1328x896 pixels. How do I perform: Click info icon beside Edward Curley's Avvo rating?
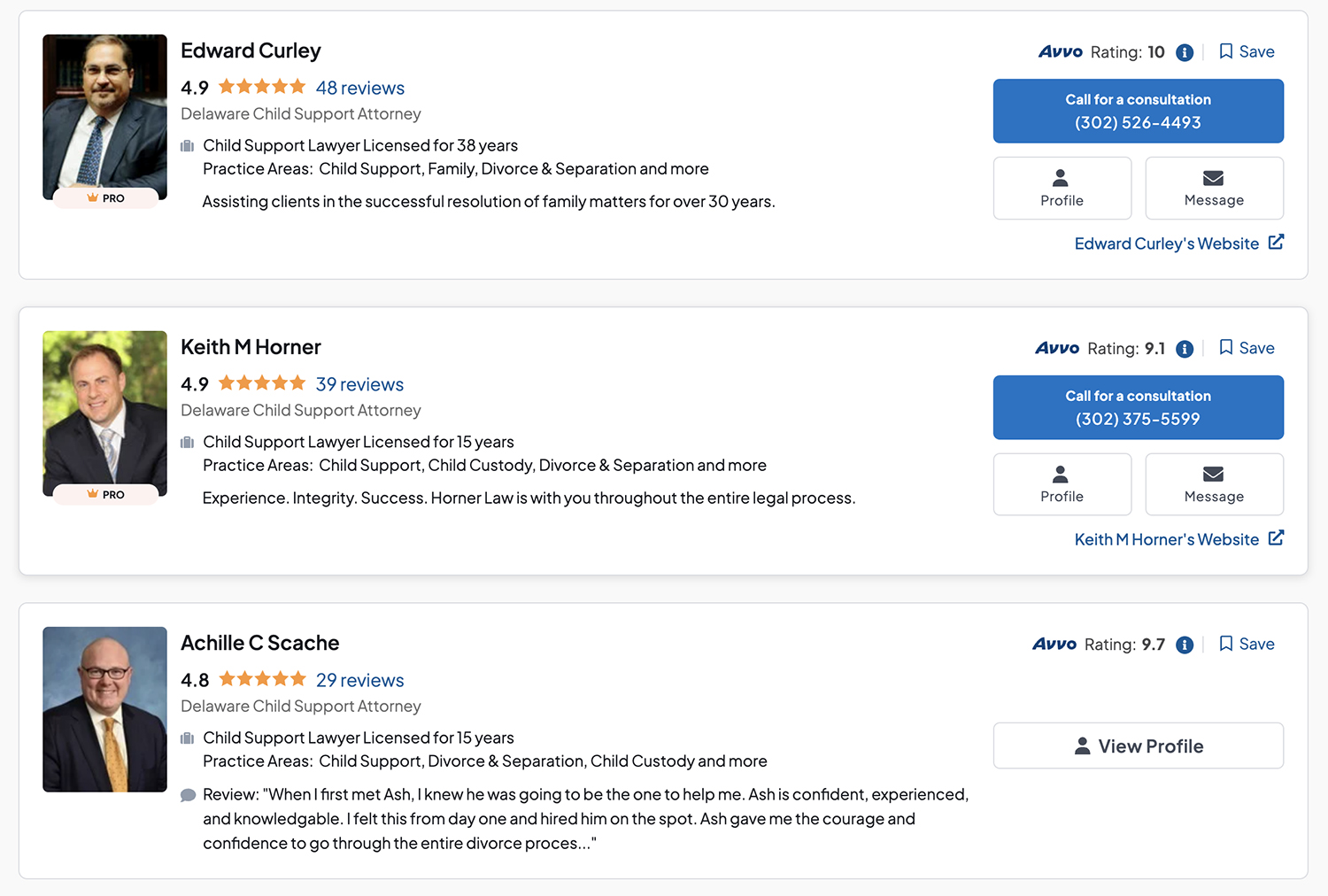coord(1185,52)
